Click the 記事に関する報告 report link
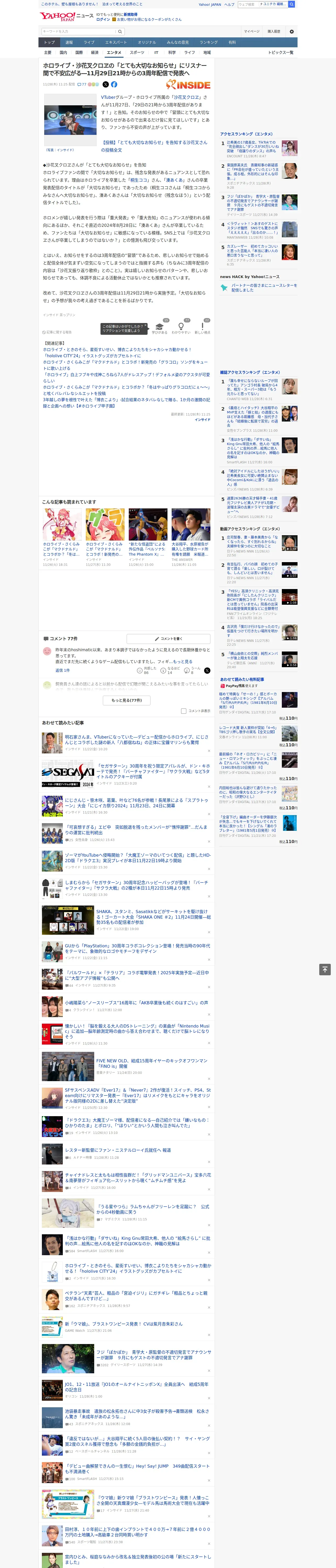 [x=57, y=332]
